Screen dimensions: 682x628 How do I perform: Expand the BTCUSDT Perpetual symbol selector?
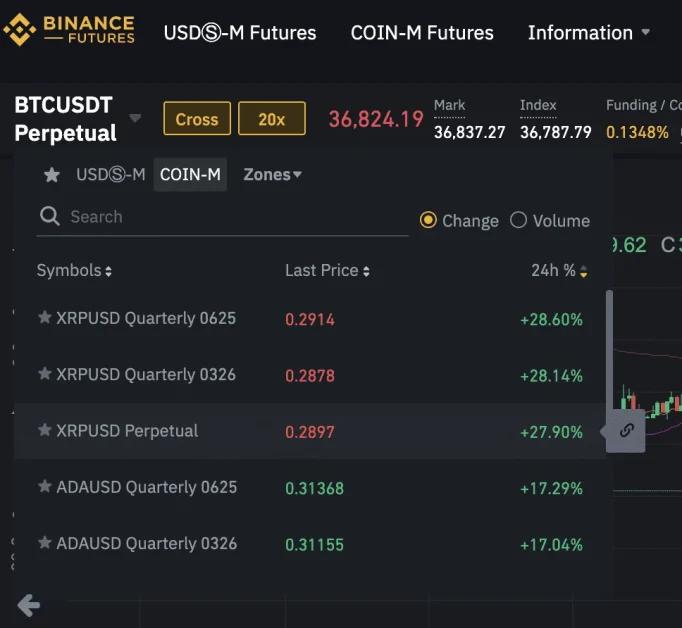point(135,119)
